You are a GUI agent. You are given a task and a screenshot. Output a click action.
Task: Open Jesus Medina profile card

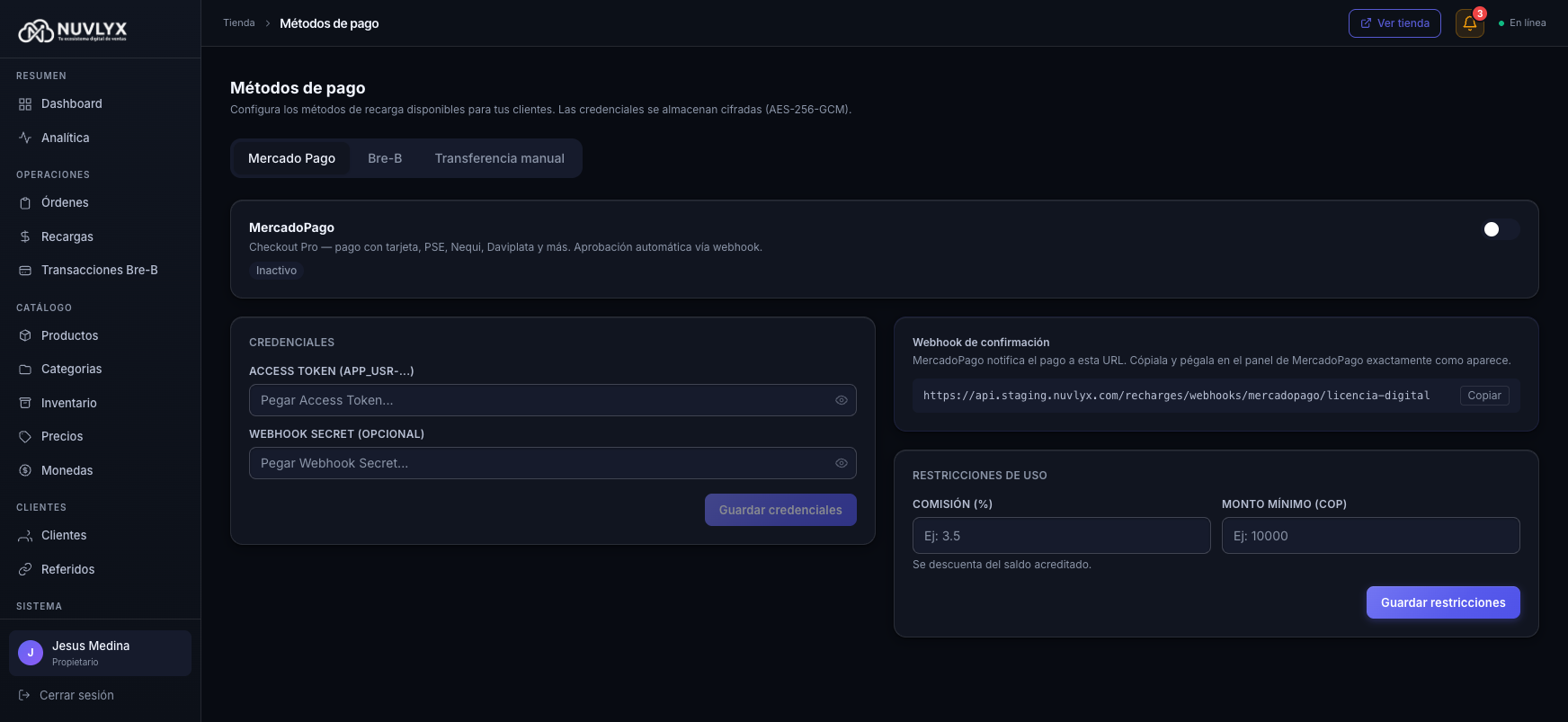pyautogui.click(x=100, y=653)
